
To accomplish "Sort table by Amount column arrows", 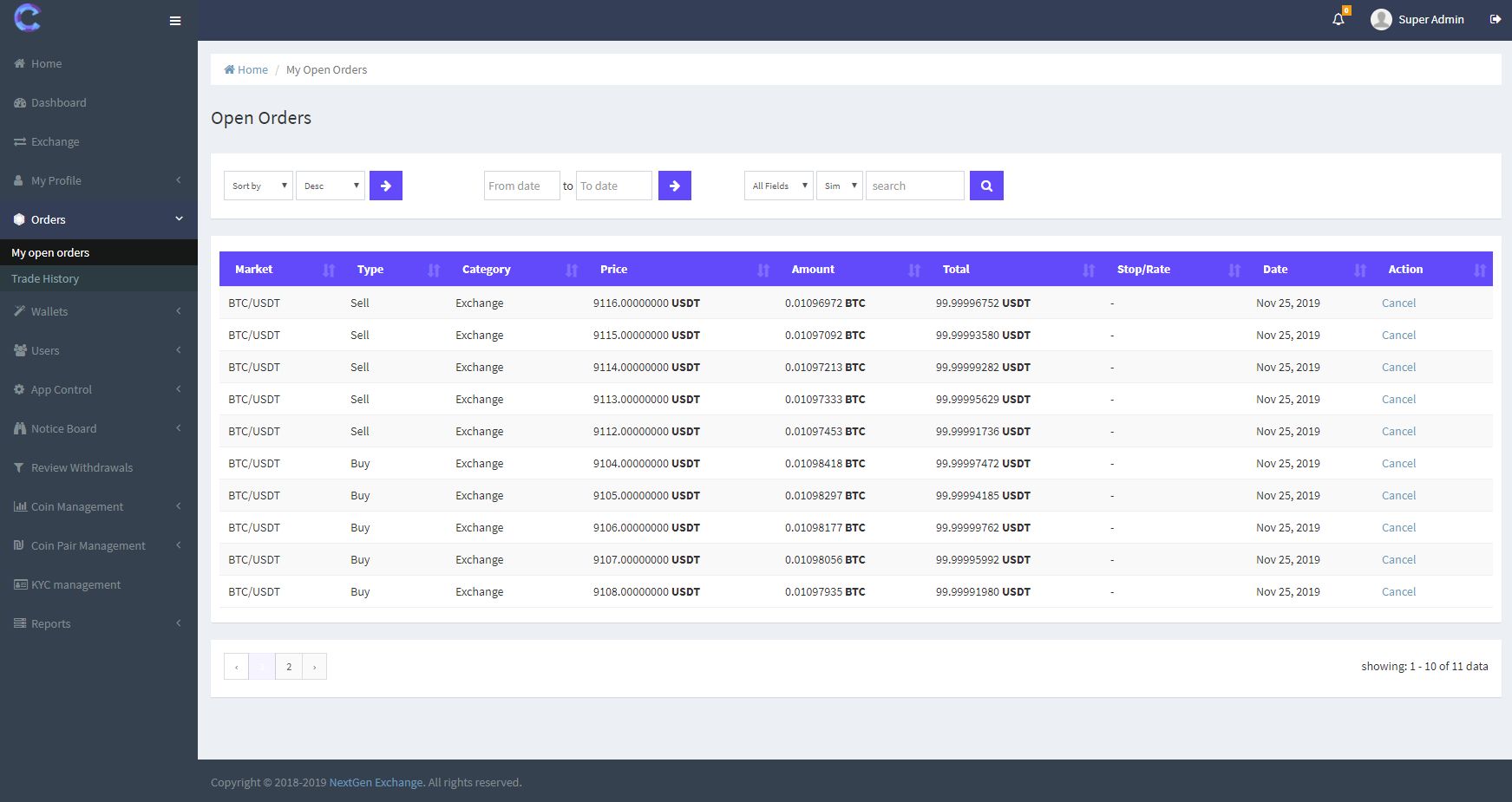I will [913, 270].
